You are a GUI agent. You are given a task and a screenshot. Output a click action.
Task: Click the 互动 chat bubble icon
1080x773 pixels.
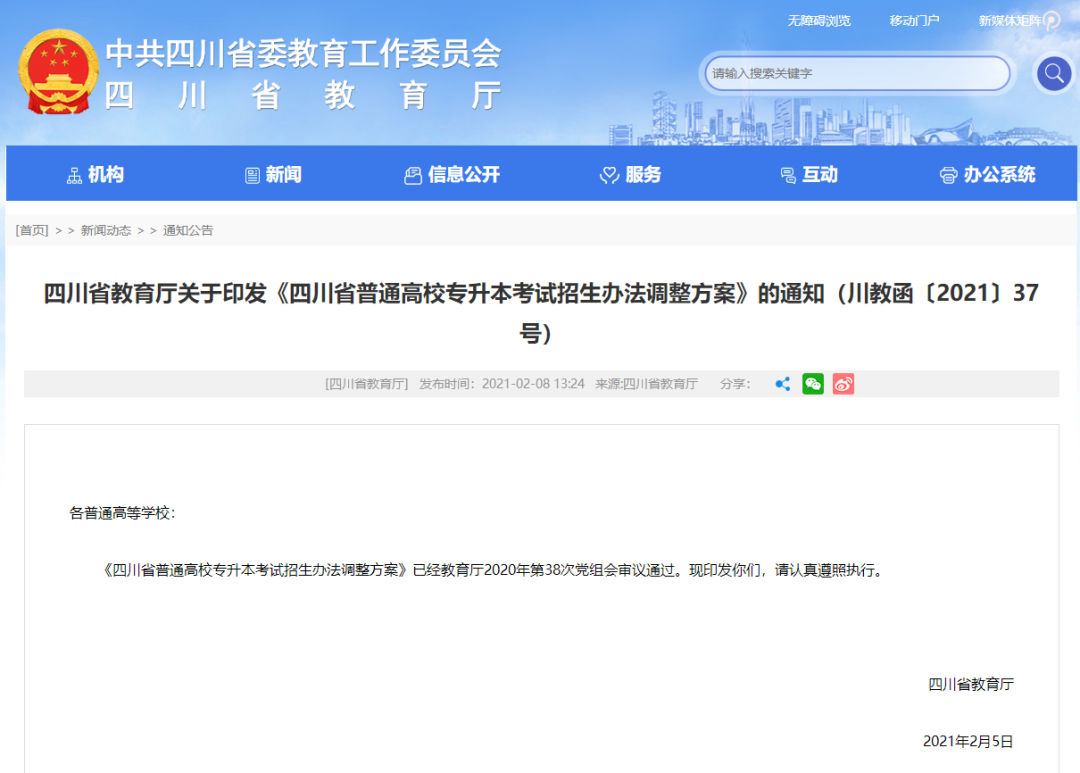[x=788, y=176]
